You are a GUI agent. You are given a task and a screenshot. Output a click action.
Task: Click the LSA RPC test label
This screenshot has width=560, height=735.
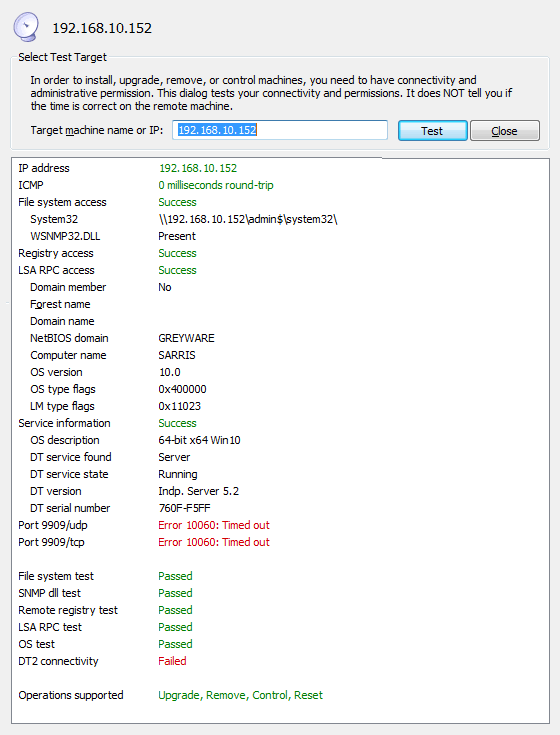click(x=50, y=627)
